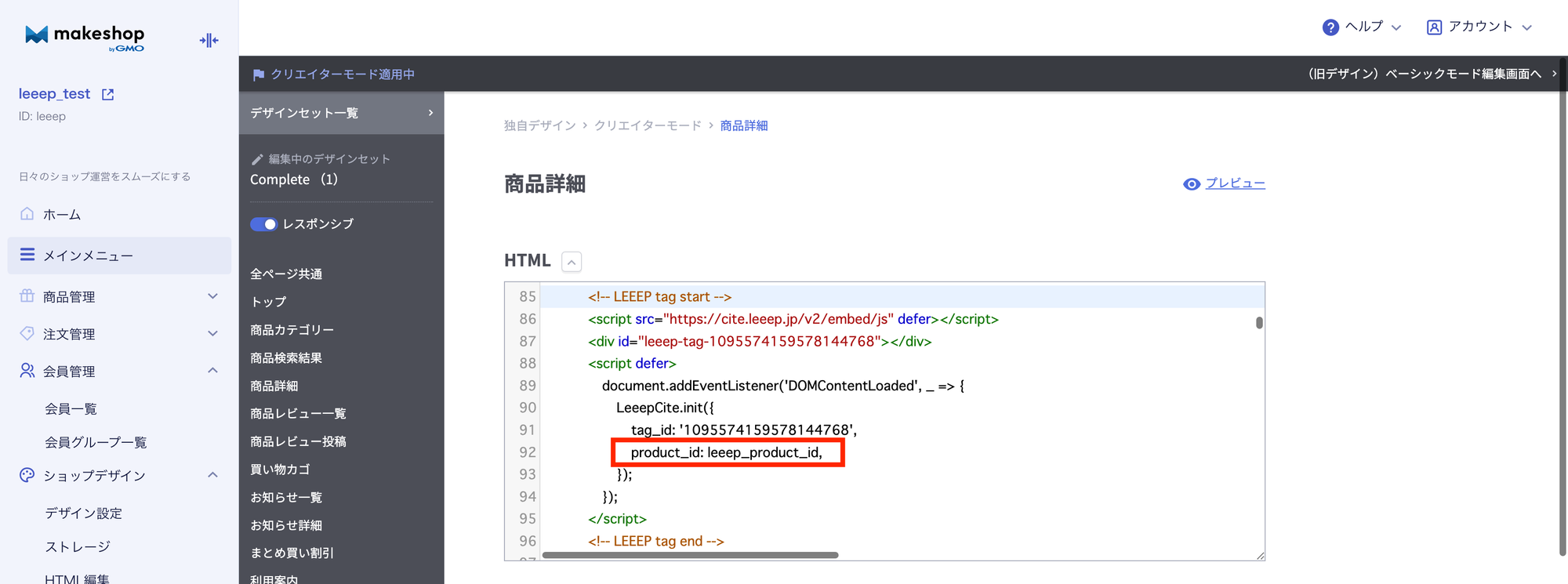This screenshot has width=1568, height=584.
Task: Select お知らせ一覧 page template
Action: tap(286, 497)
